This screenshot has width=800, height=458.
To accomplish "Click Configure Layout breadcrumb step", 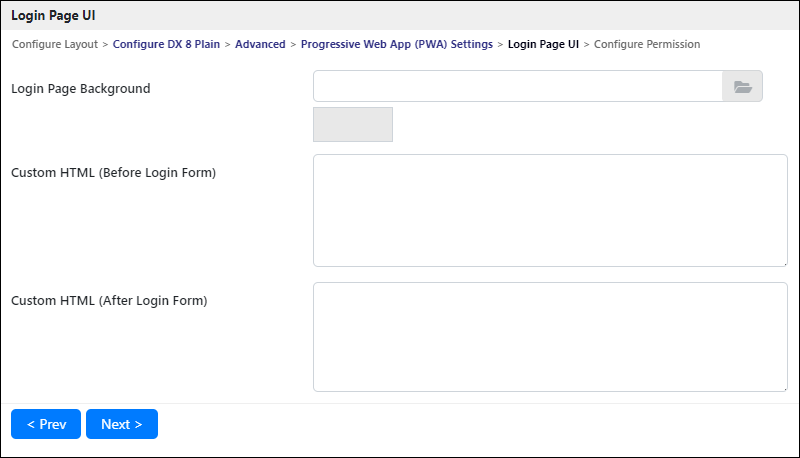I will point(55,44).
